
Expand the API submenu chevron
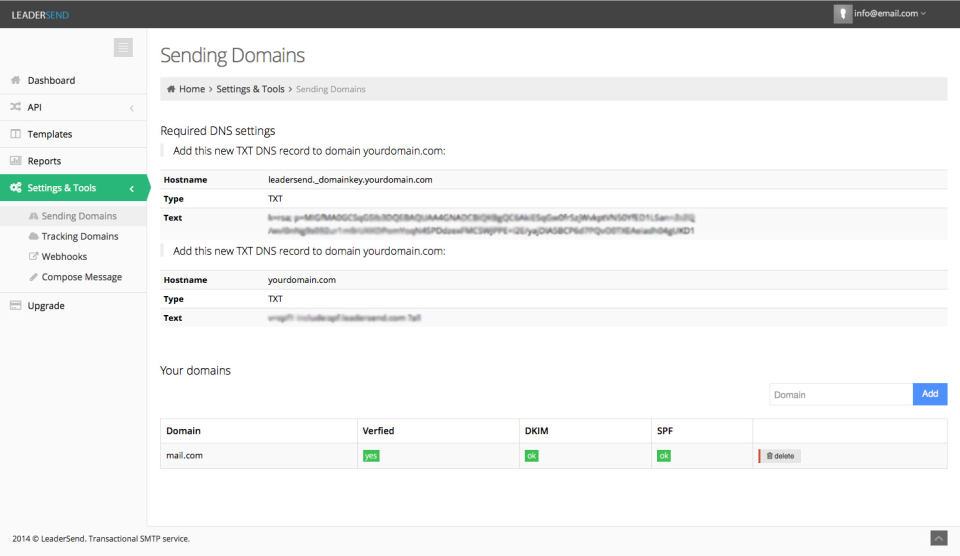[132, 108]
